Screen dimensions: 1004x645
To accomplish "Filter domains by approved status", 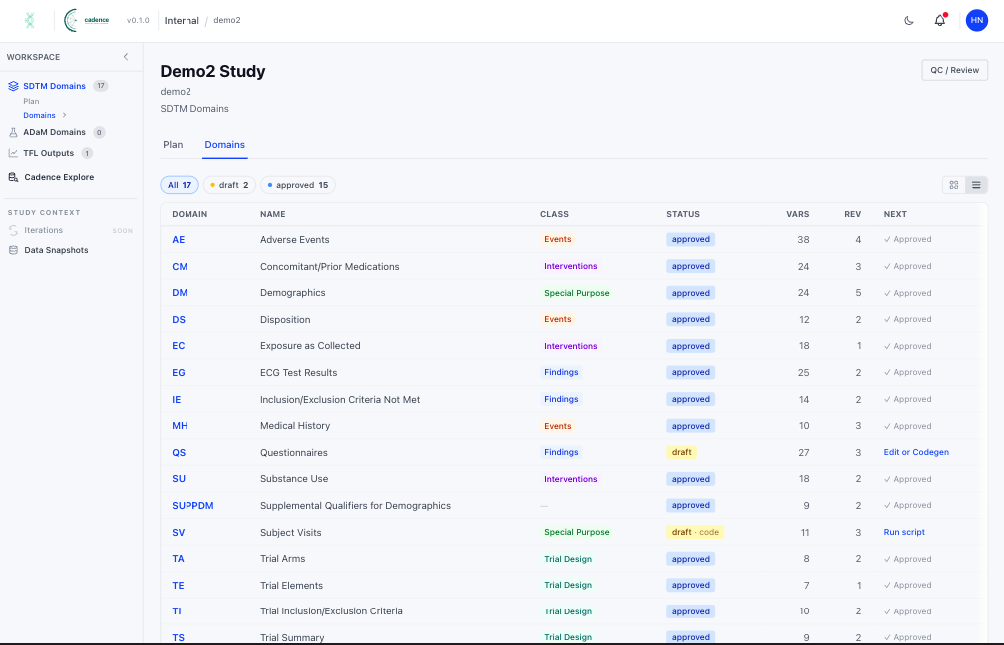I will coord(298,185).
